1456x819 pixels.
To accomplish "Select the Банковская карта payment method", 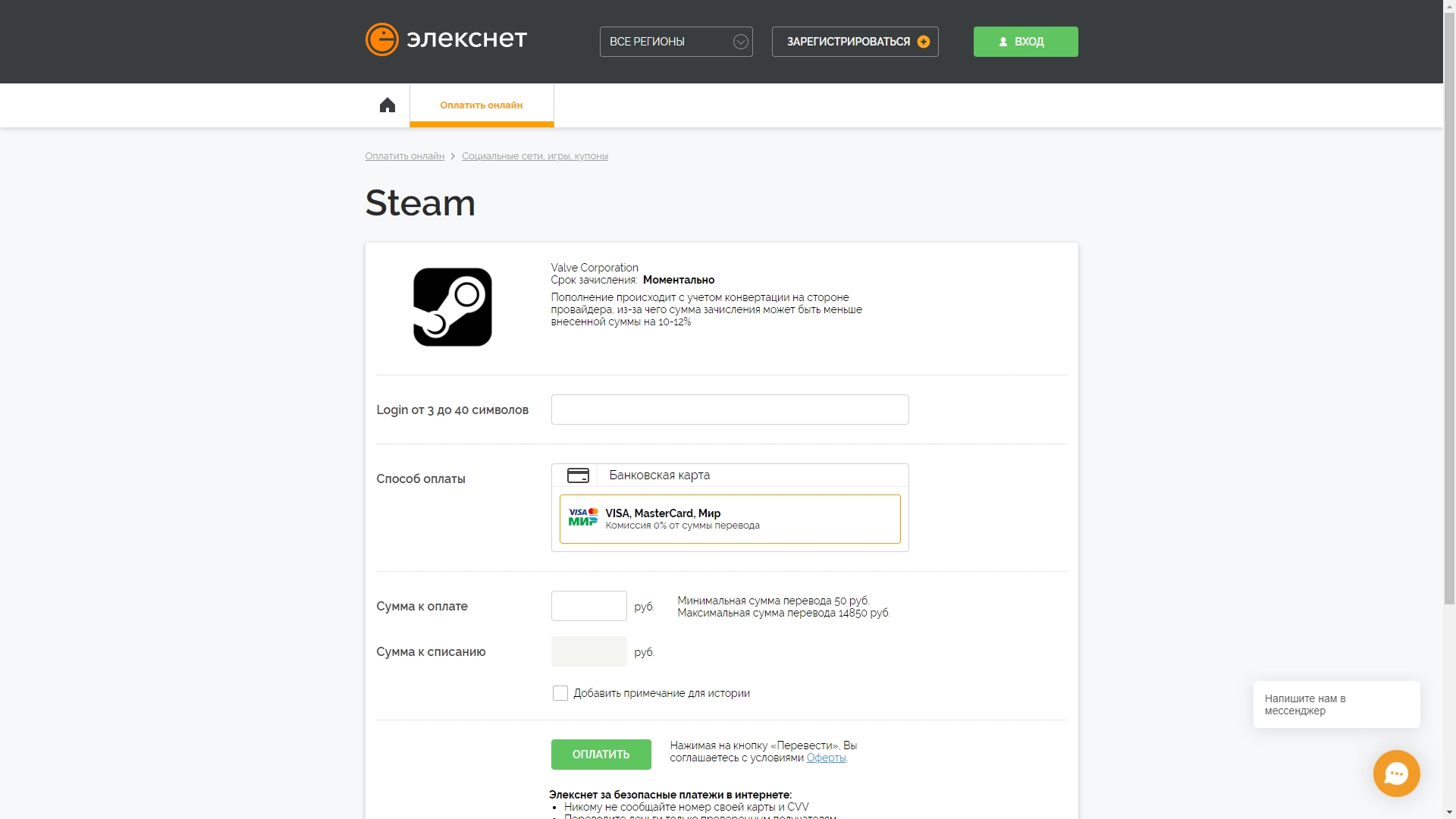I will pyautogui.click(x=730, y=475).
